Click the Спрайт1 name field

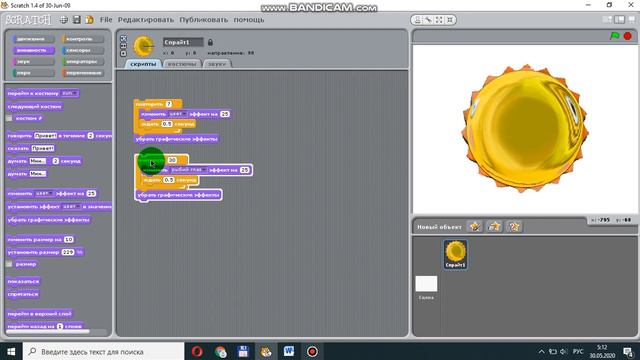tap(183, 42)
